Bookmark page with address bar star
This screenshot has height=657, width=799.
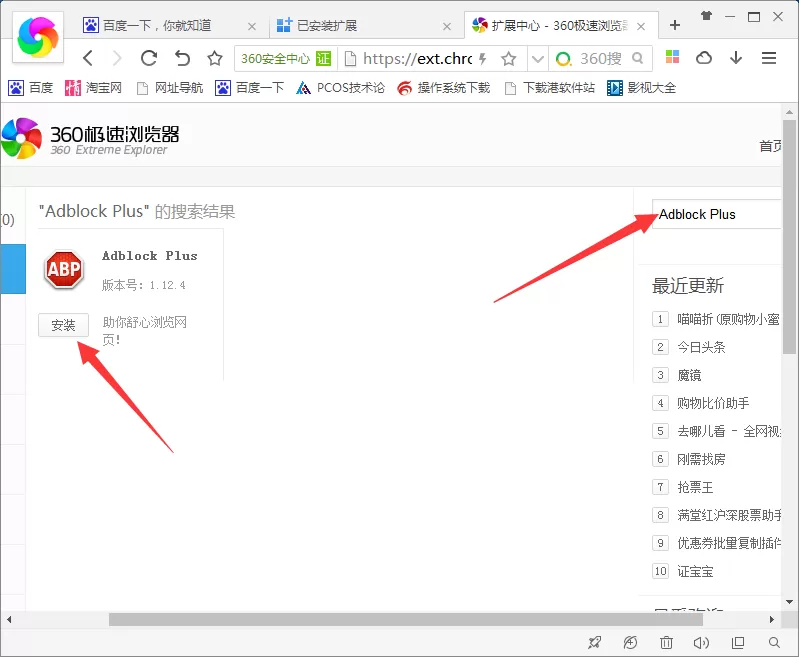pos(509,59)
